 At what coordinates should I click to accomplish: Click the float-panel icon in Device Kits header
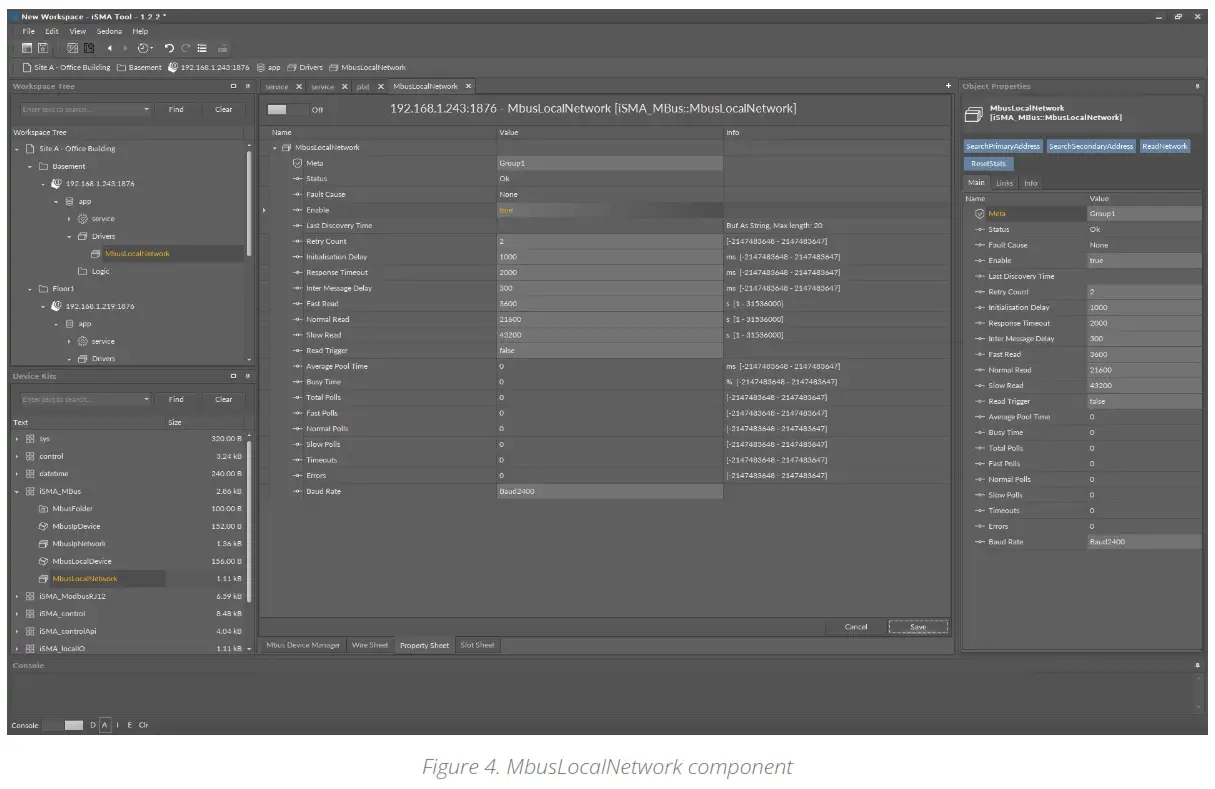pyautogui.click(x=233, y=376)
